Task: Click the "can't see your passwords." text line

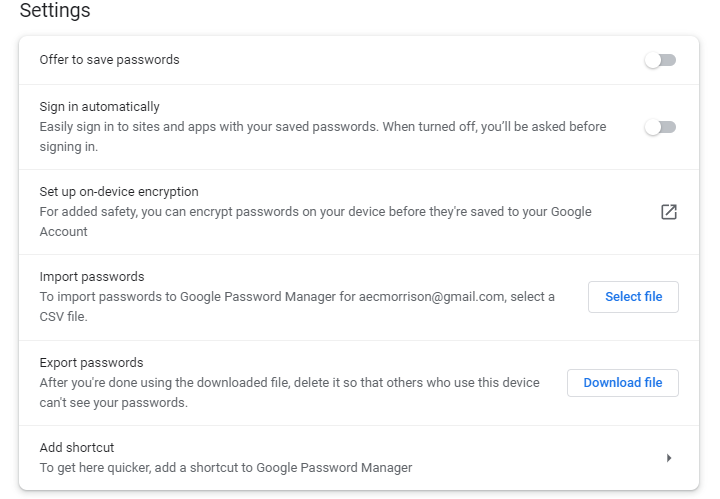Action: [x=113, y=404]
